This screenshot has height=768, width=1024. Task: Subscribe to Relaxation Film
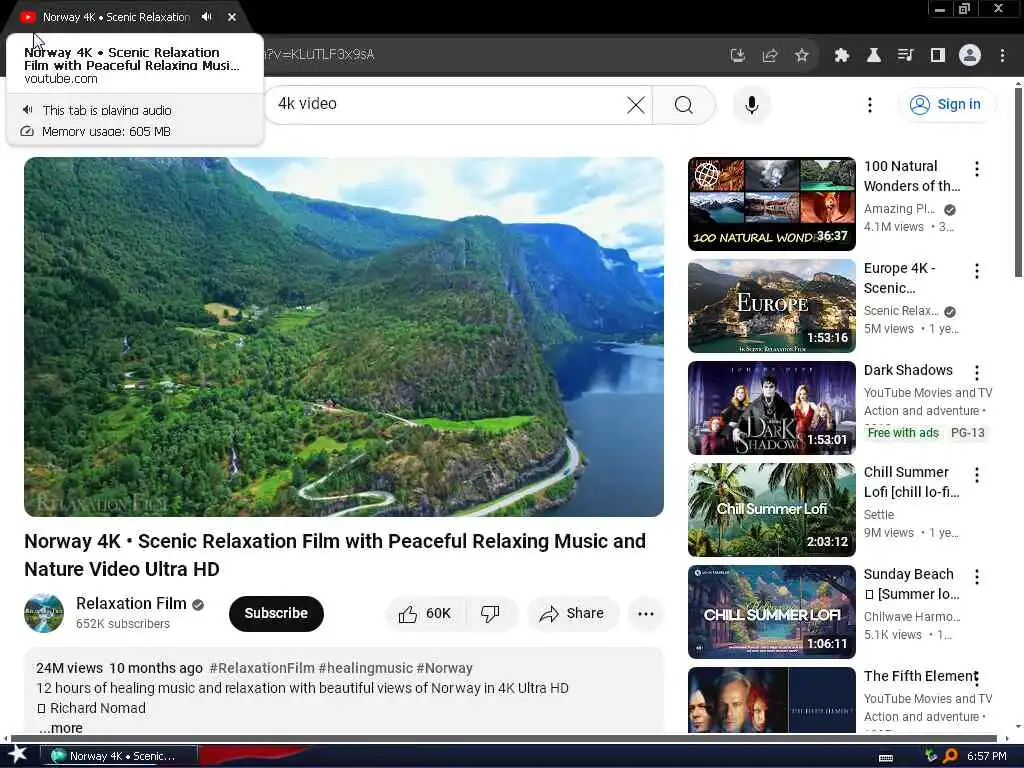(x=276, y=613)
